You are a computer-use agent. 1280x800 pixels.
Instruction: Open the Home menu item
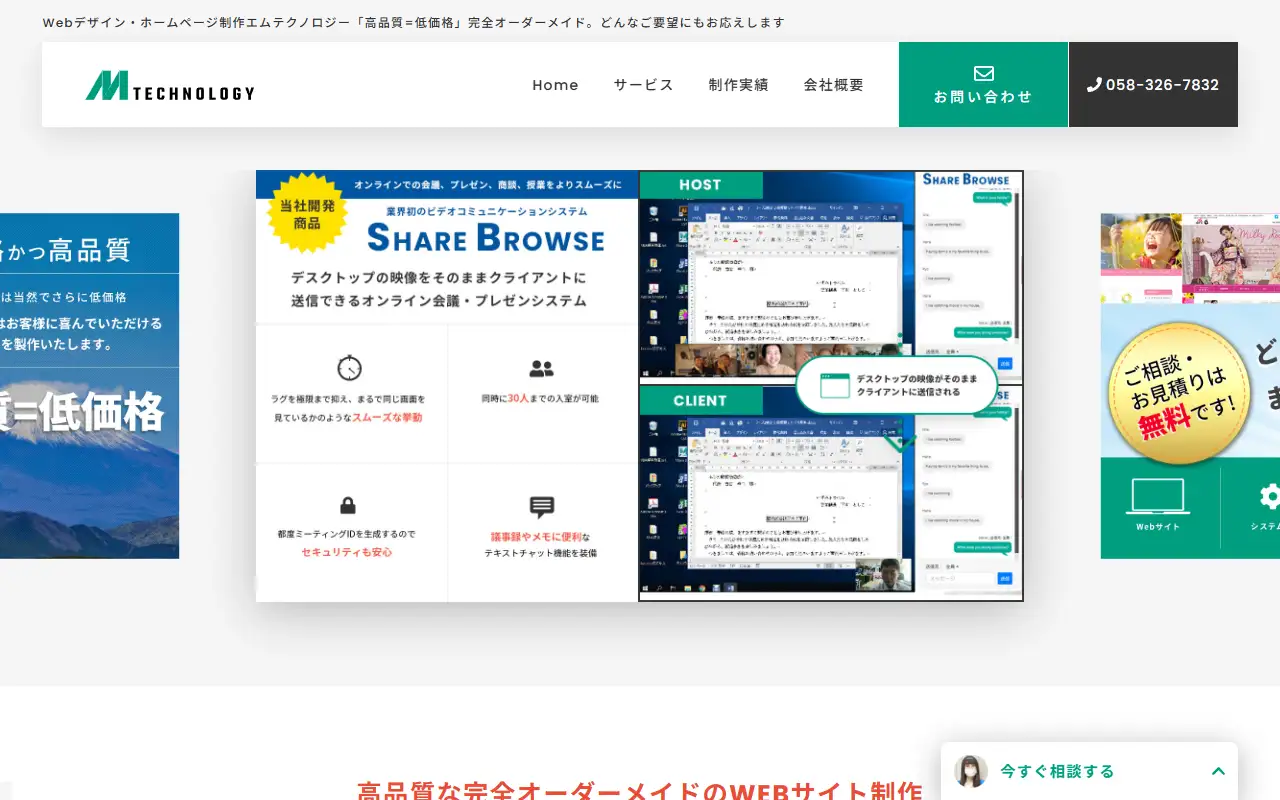[555, 85]
